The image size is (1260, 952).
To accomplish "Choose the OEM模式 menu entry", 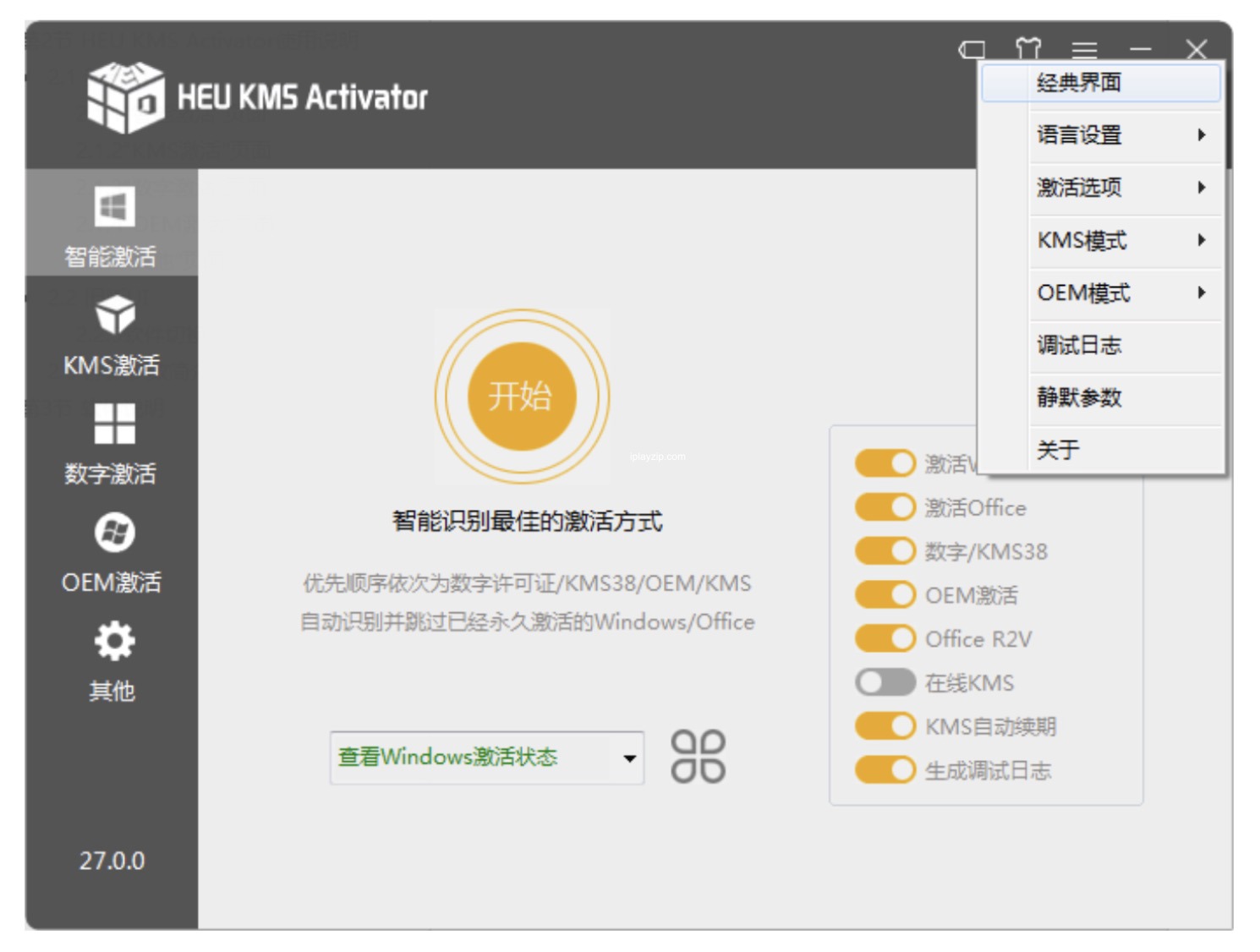I will point(1101,293).
